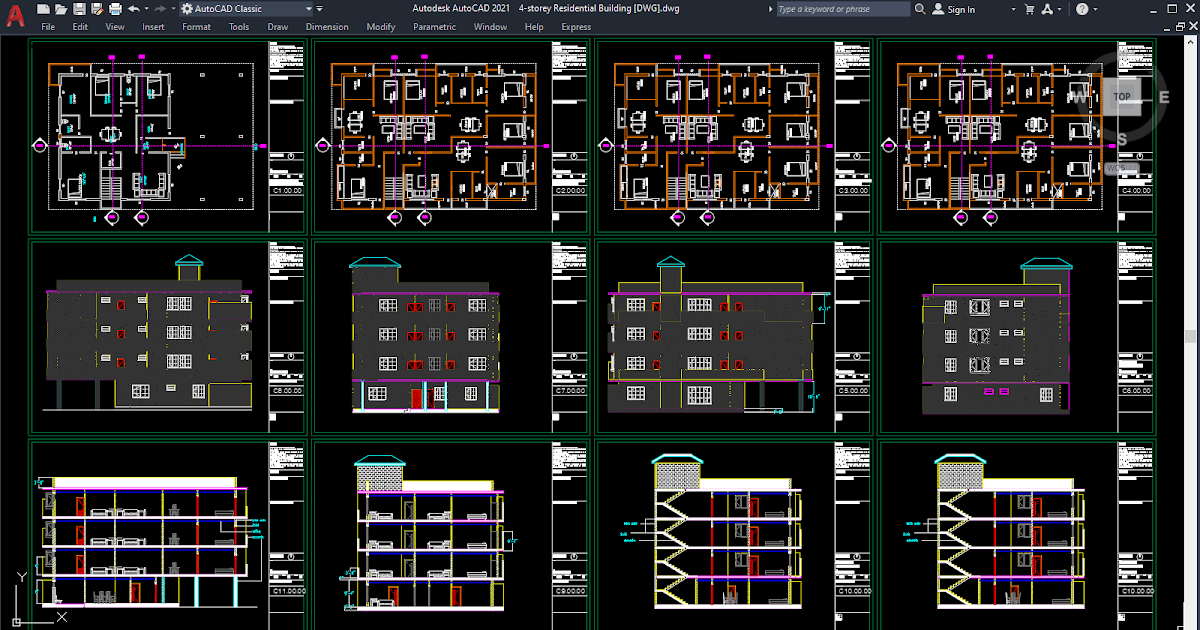The height and width of the screenshot is (630, 1200).
Task: Click the Save As icon
Action: click(x=97, y=8)
